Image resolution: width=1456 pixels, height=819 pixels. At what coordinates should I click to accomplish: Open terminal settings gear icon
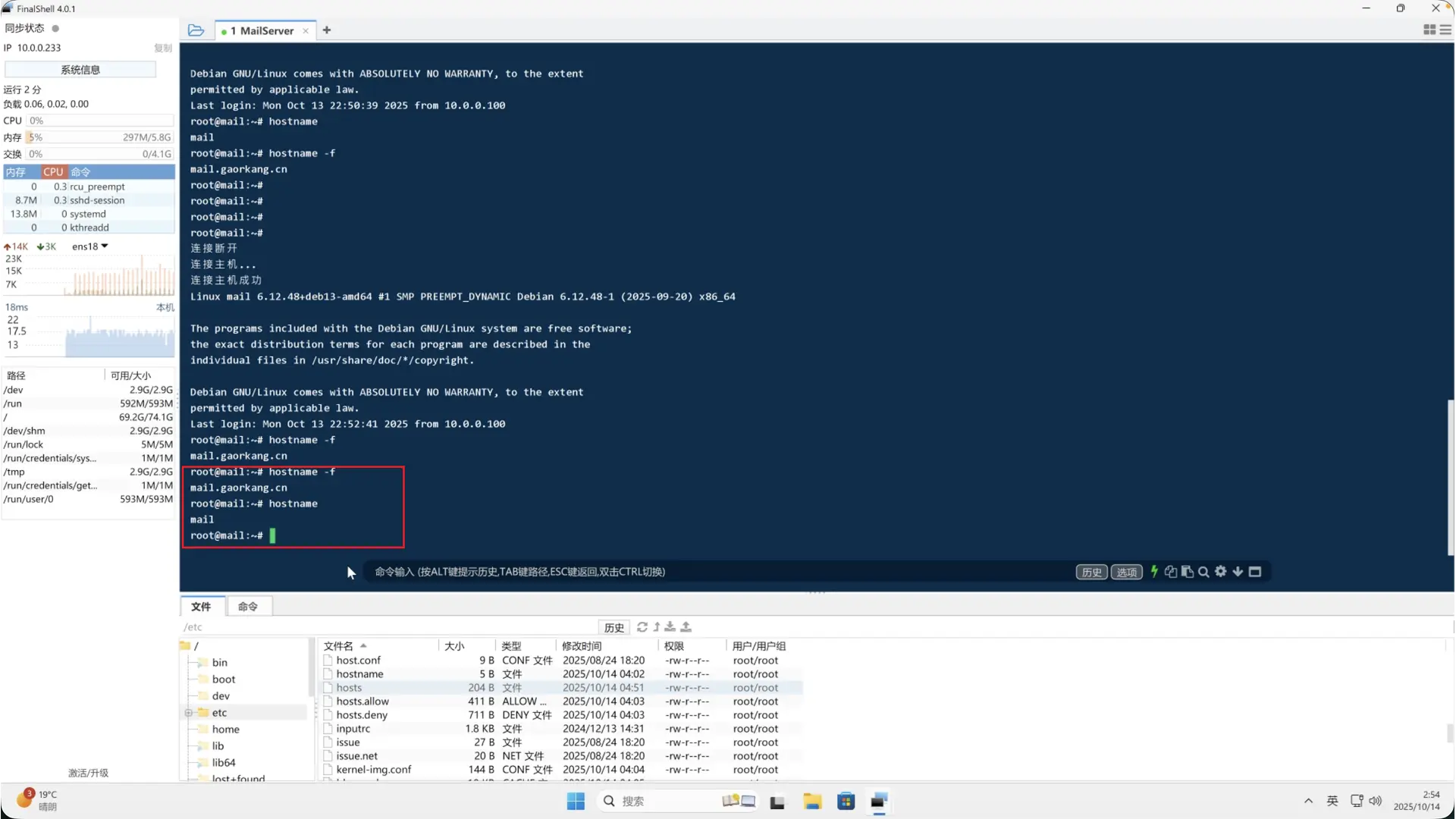1220,572
